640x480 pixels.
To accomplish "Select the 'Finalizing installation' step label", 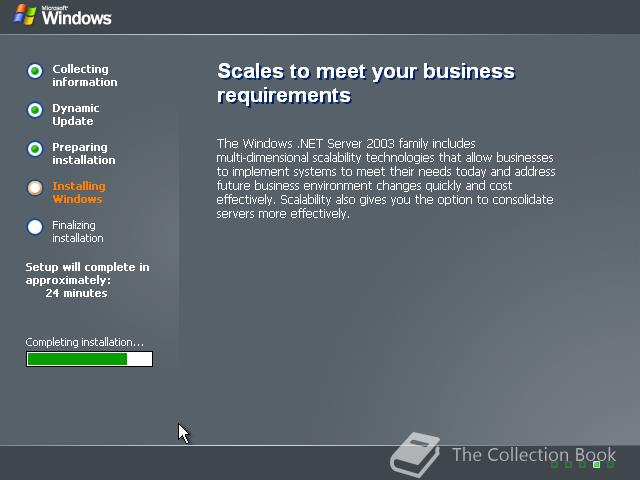I will [x=78, y=231].
